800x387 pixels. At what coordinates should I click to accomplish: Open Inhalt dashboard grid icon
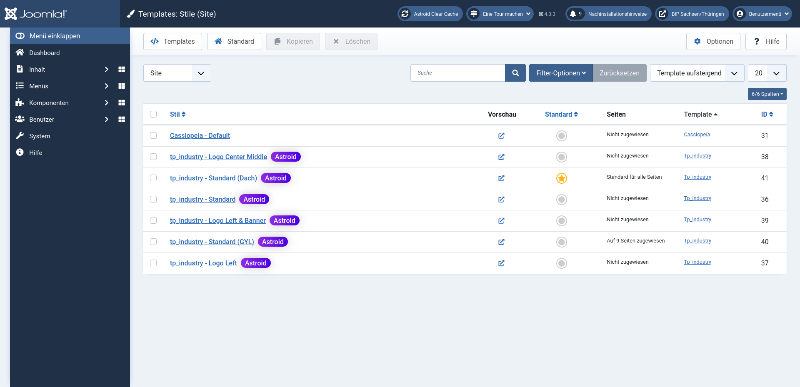pos(121,69)
